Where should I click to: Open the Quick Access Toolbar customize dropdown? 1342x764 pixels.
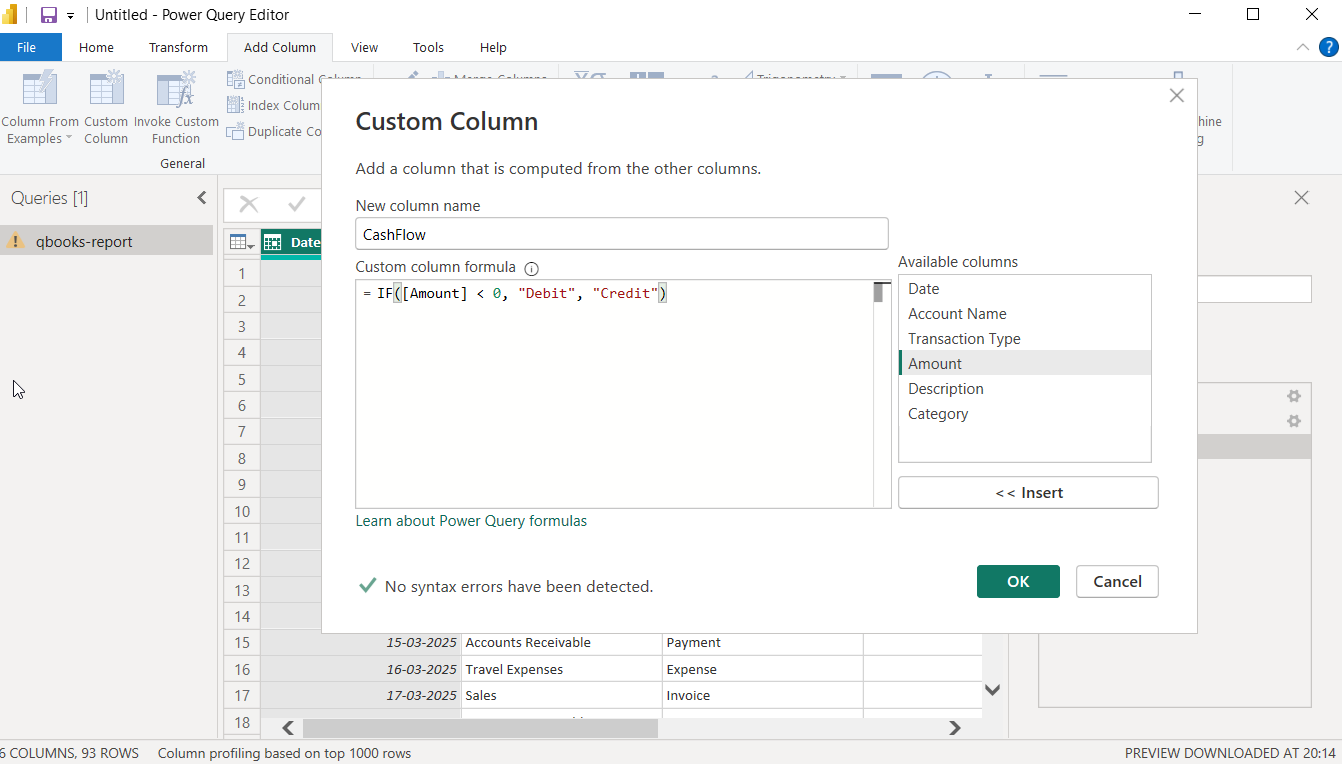[x=69, y=14]
